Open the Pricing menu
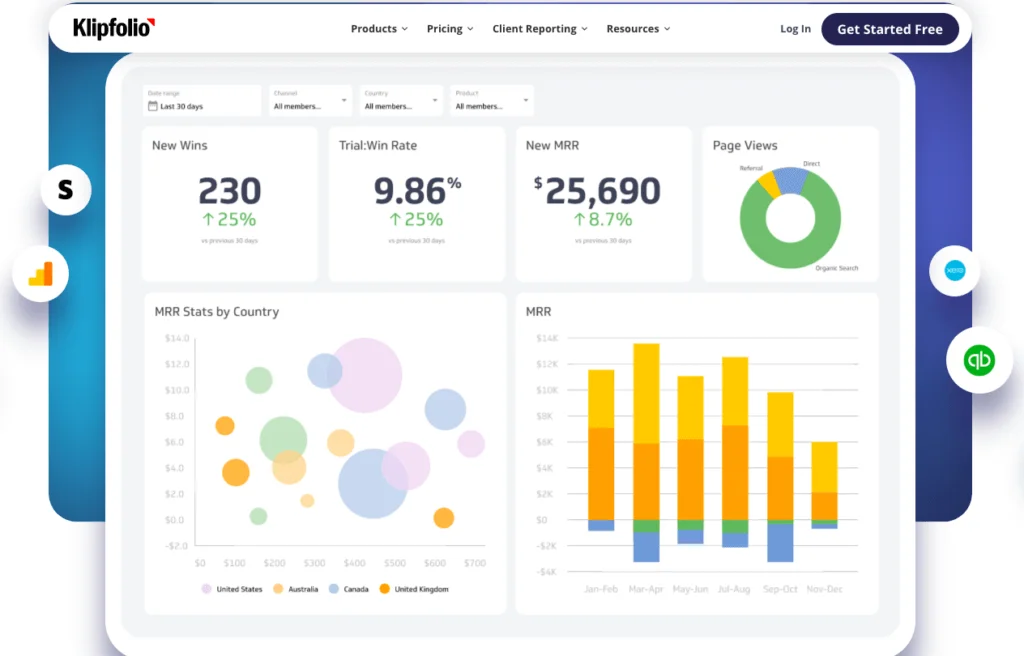 tap(450, 29)
